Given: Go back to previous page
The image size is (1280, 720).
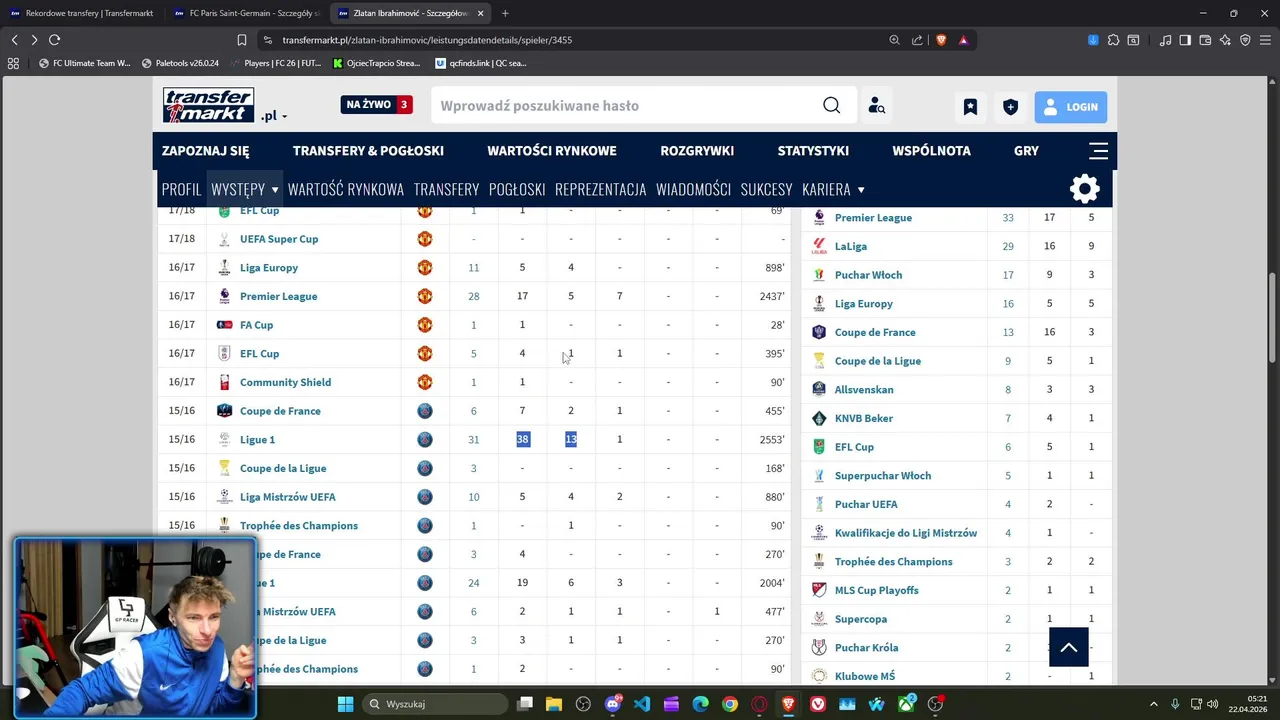Looking at the screenshot, I should [x=14, y=40].
